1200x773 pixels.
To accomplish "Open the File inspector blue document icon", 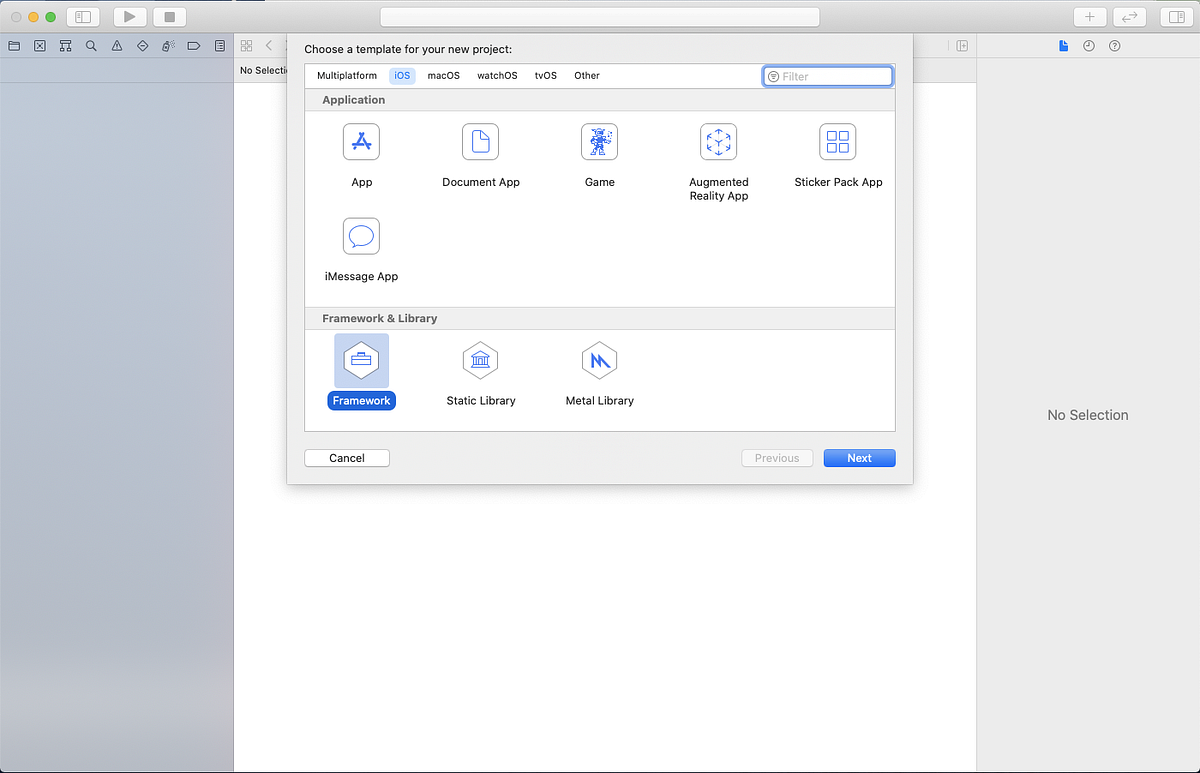I will coord(1063,45).
